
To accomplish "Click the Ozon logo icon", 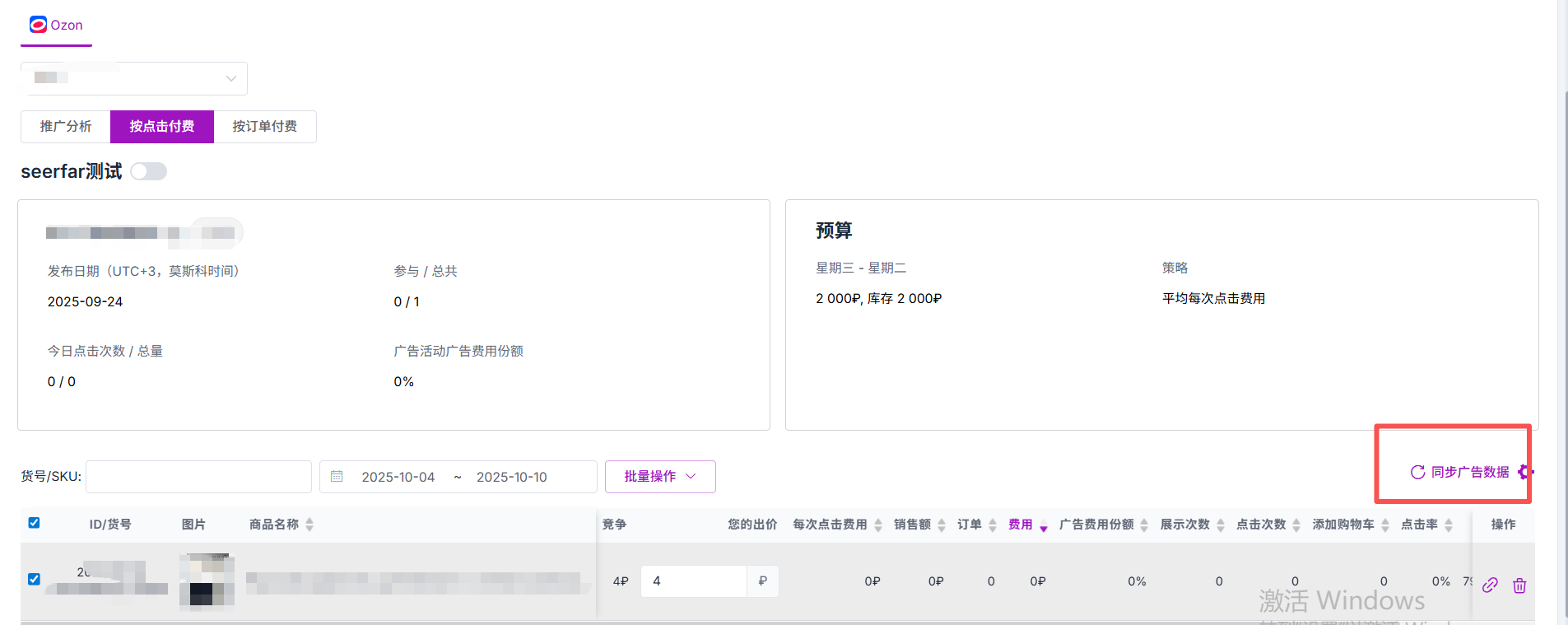I will (x=38, y=25).
